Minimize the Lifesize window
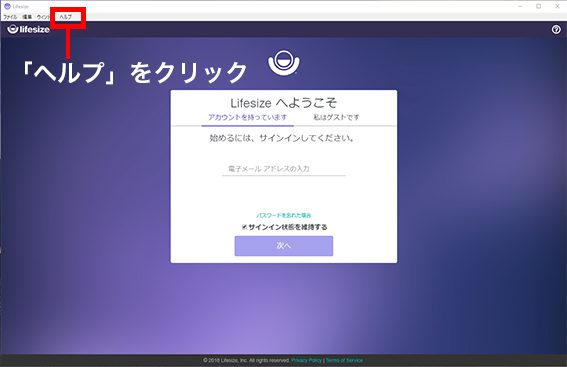 point(520,6)
